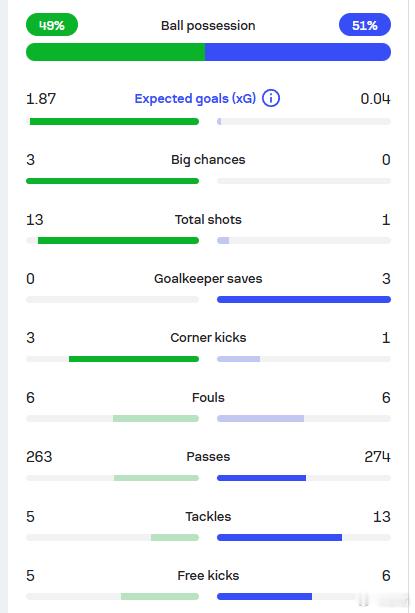This screenshot has height=613, width=415.
Task: Click the Passes stat label
Action: click(x=208, y=457)
